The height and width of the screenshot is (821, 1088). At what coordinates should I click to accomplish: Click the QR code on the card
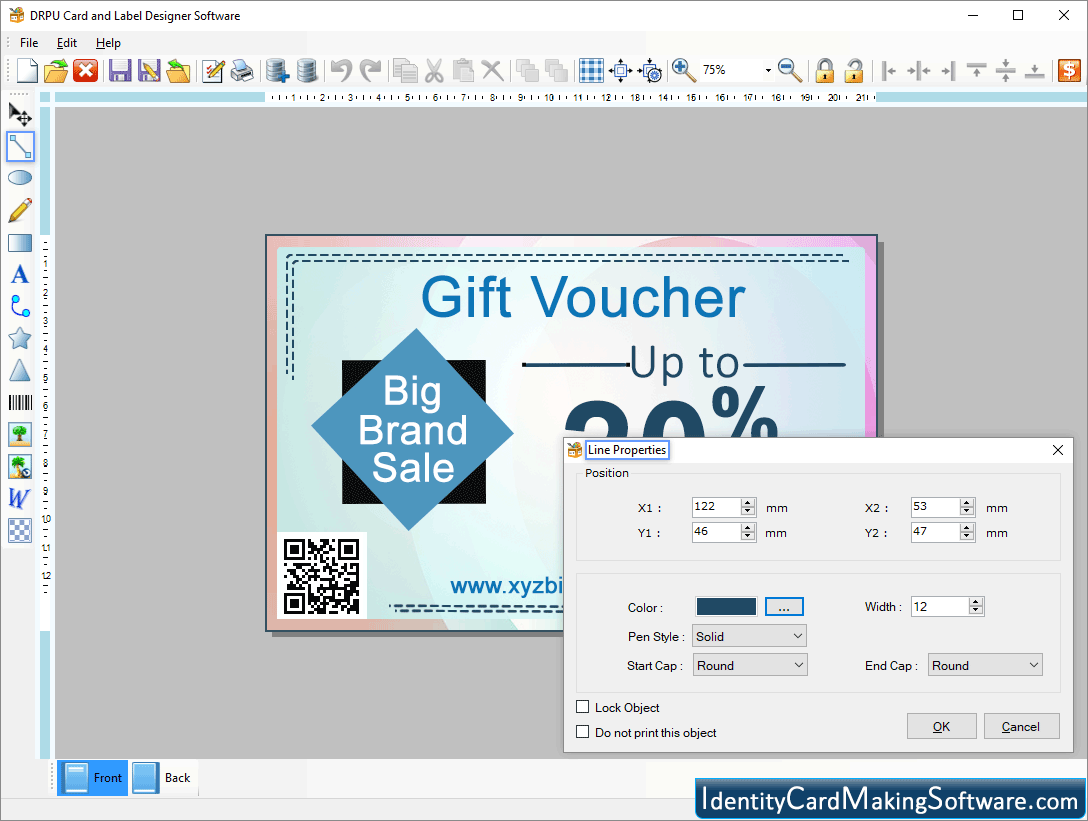coord(321,576)
